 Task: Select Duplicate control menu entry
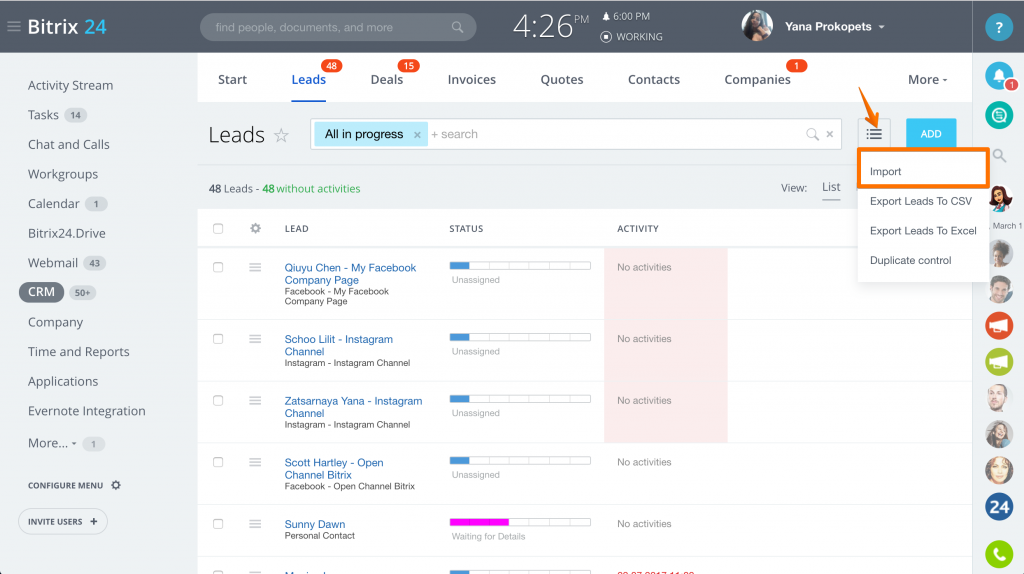910,260
